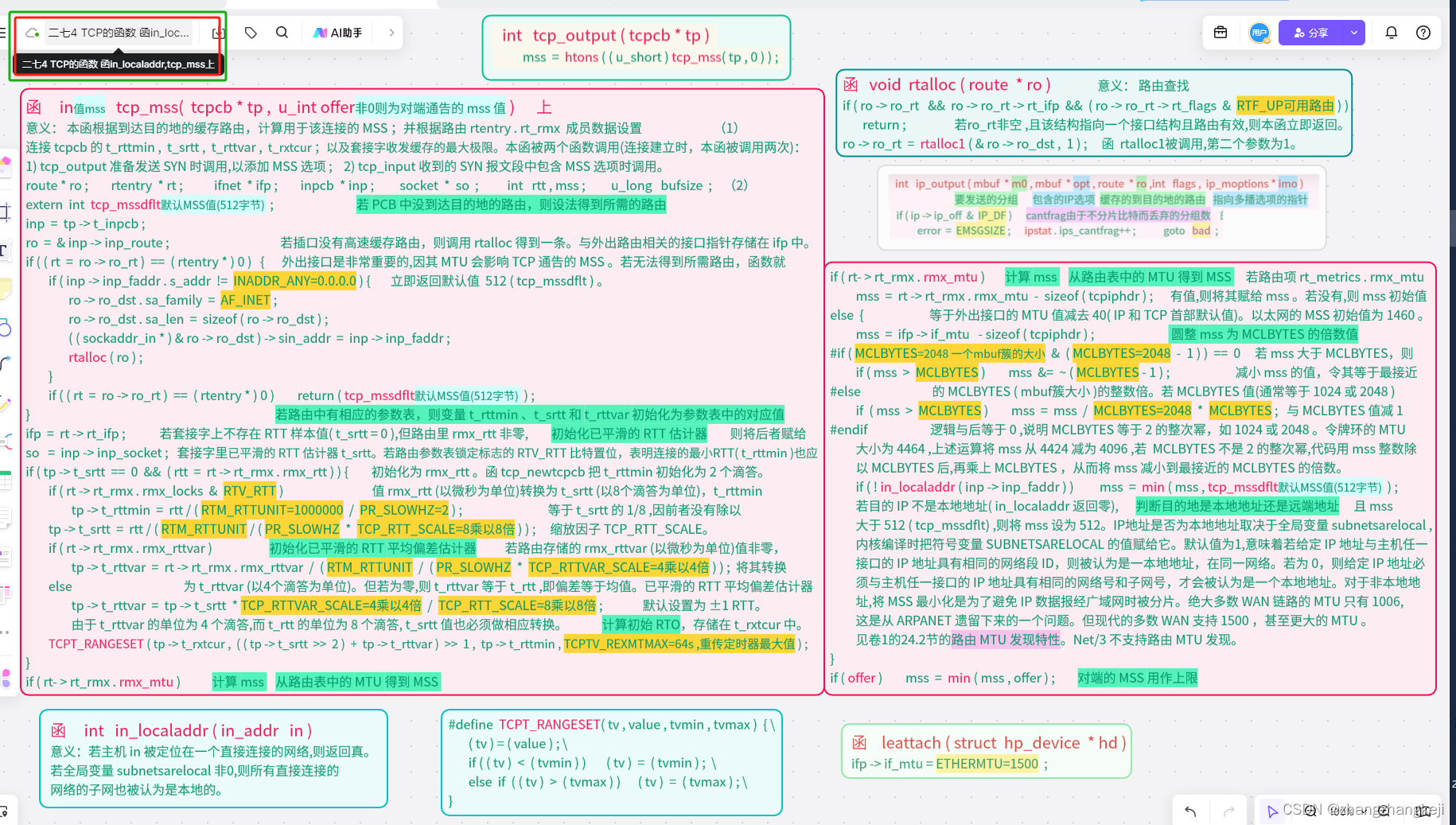The height and width of the screenshot is (825, 1456).
Task: Click the 'RTV_RTT' highlighted flag
Action: (250, 491)
